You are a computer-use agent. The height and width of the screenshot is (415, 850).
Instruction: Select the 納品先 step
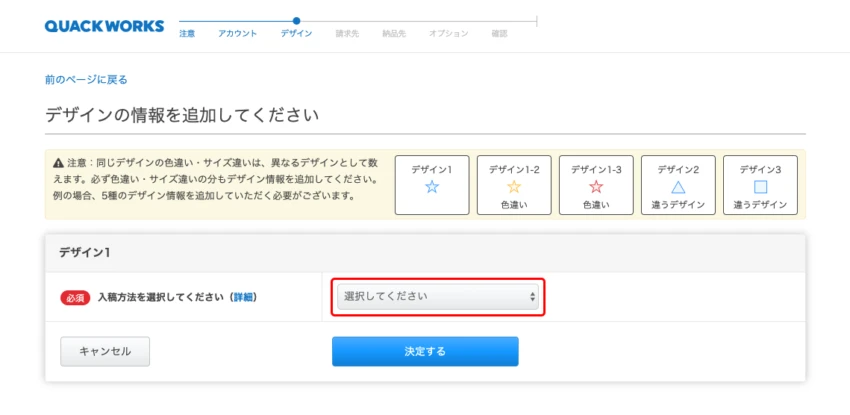(394, 34)
